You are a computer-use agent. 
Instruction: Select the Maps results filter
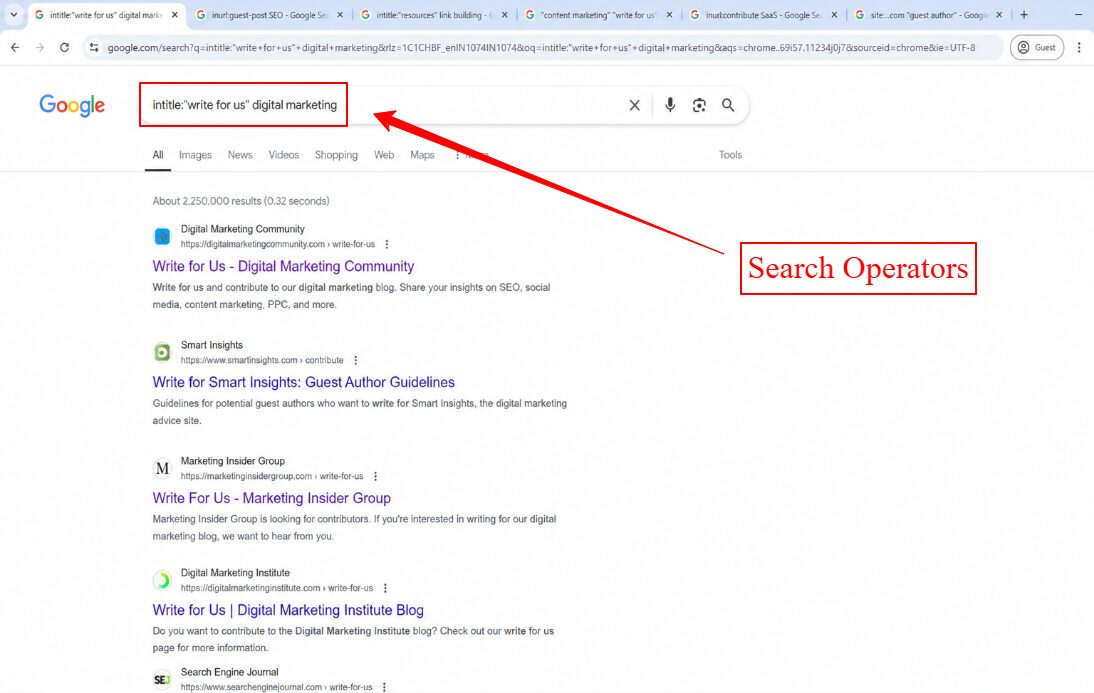(x=422, y=155)
